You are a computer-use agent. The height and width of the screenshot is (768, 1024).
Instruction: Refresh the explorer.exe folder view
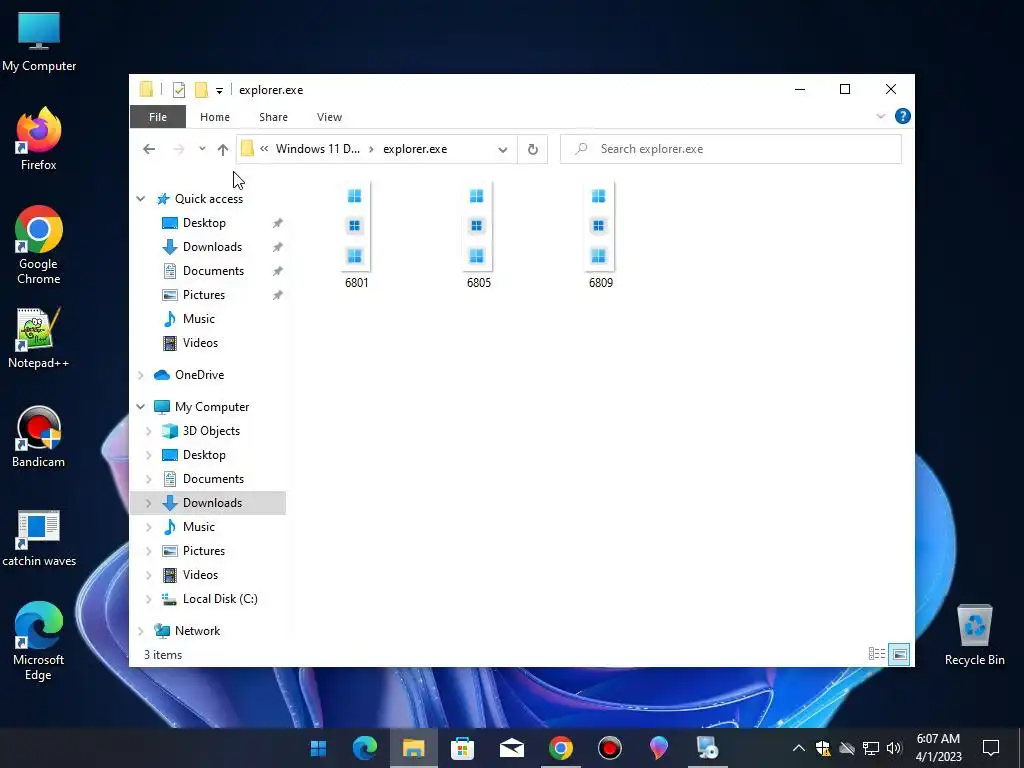pyautogui.click(x=533, y=149)
